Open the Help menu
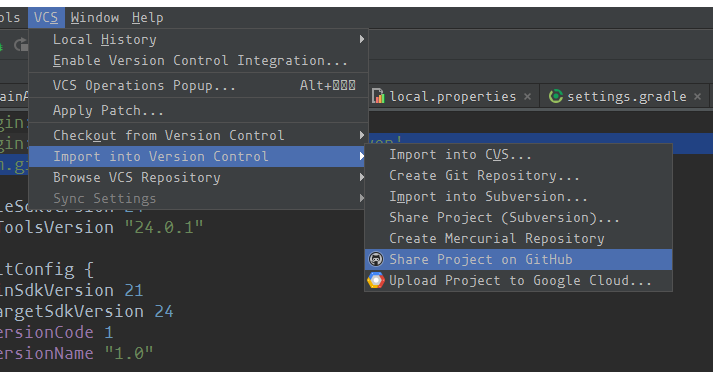713x372 pixels. pos(147,18)
